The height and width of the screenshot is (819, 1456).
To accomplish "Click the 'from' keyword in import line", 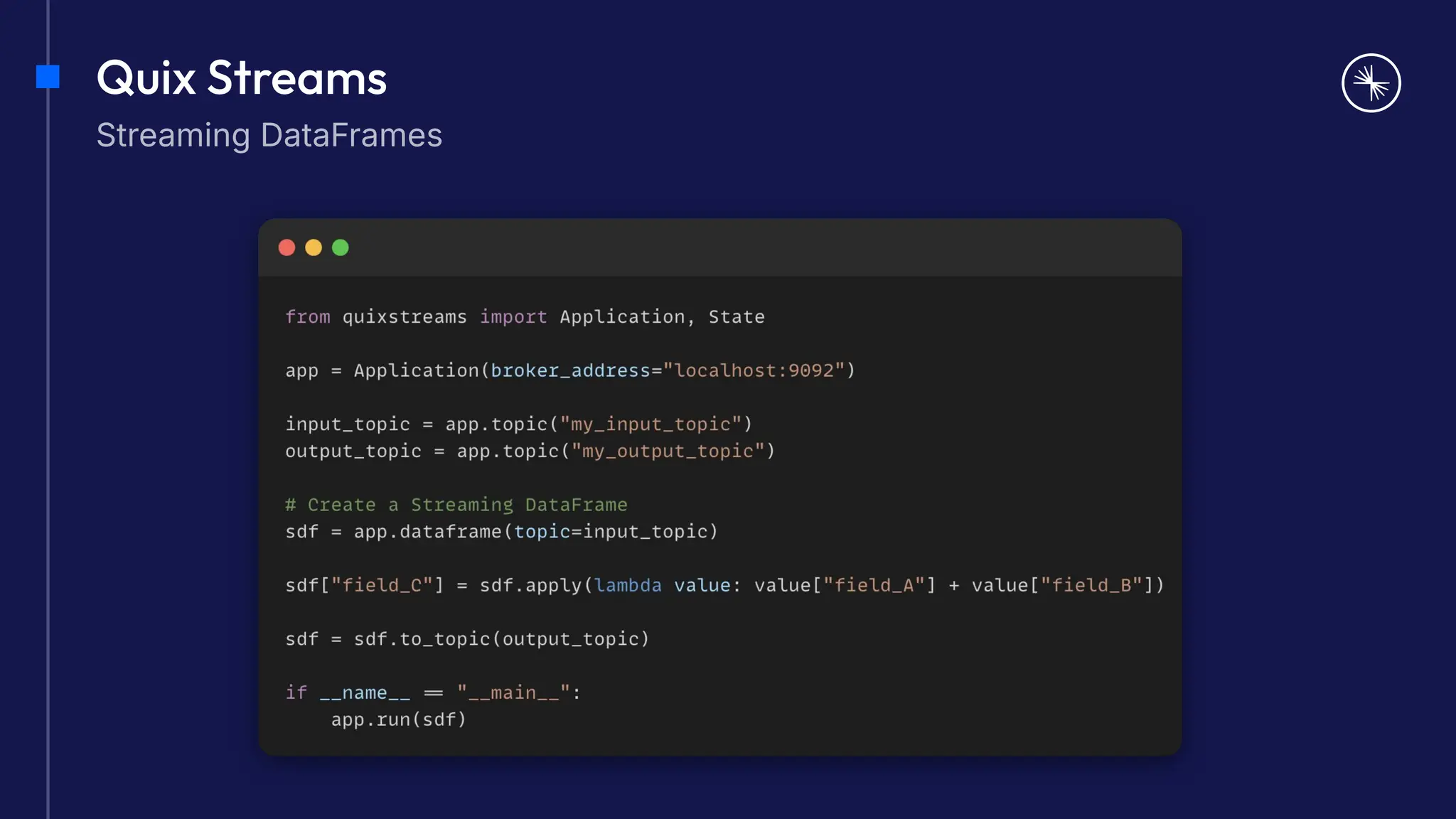I will [307, 317].
